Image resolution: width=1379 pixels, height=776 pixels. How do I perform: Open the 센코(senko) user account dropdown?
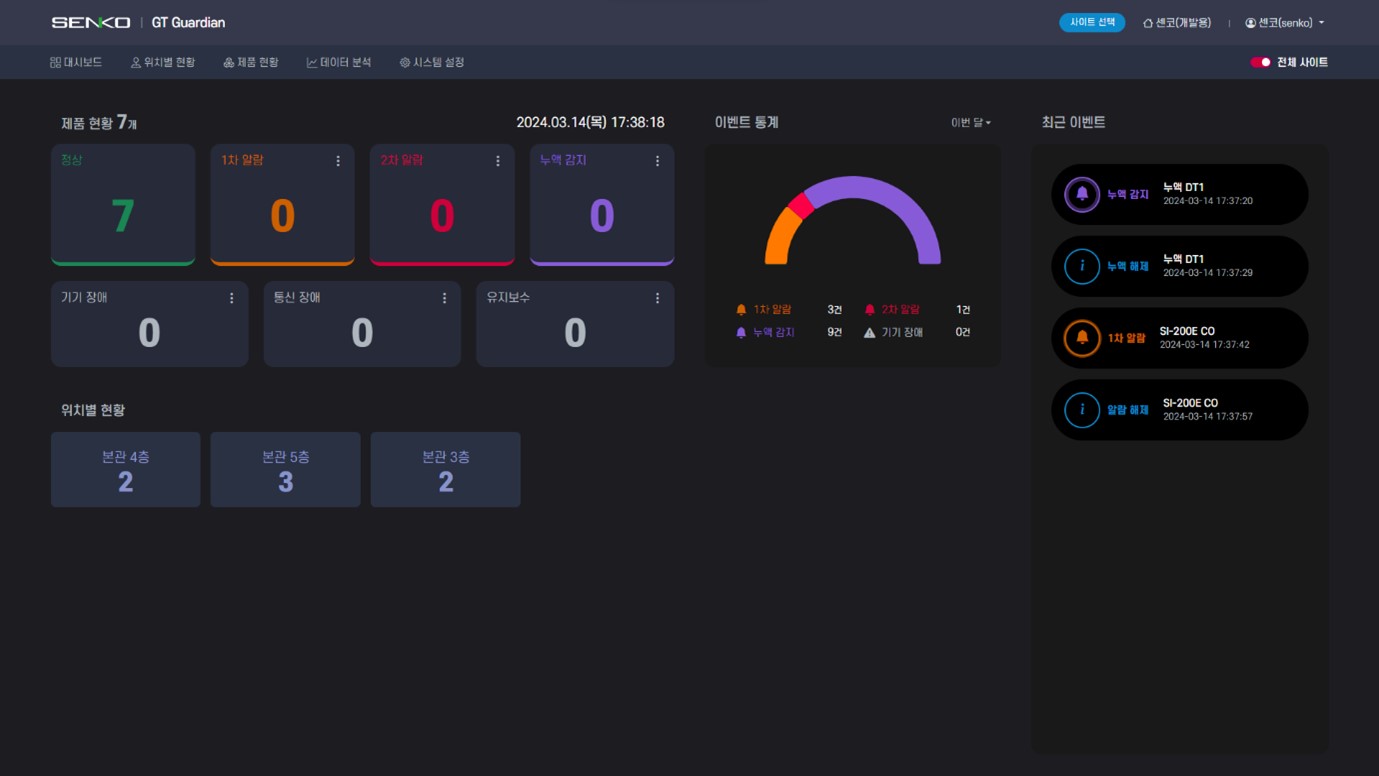(1285, 23)
